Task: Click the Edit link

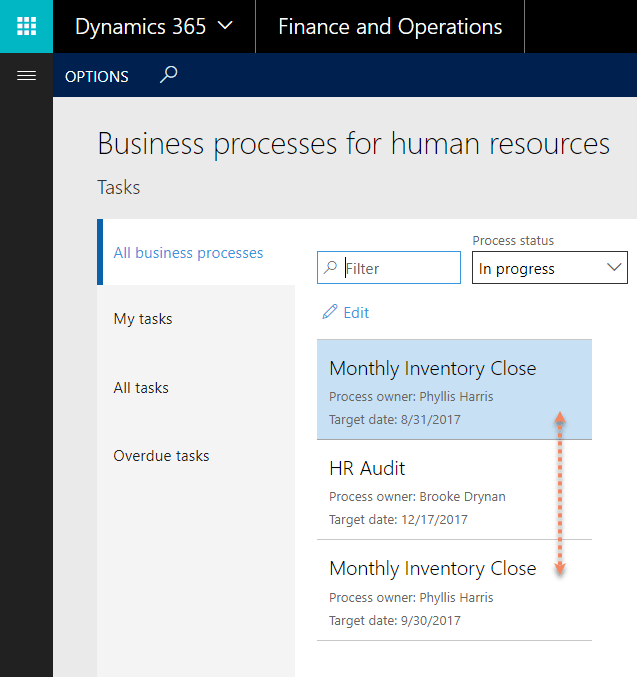Action: (356, 313)
